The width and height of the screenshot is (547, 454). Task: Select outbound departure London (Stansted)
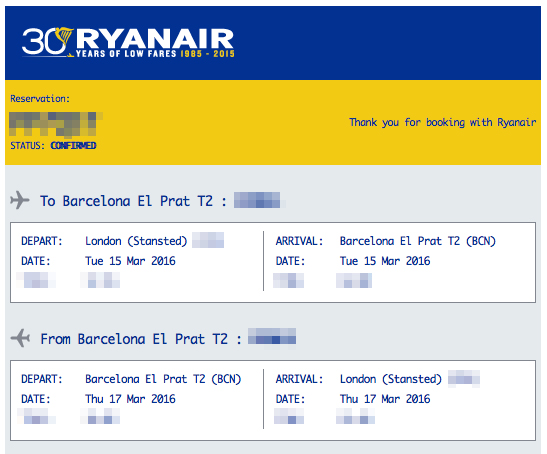[x=136, y=241]
